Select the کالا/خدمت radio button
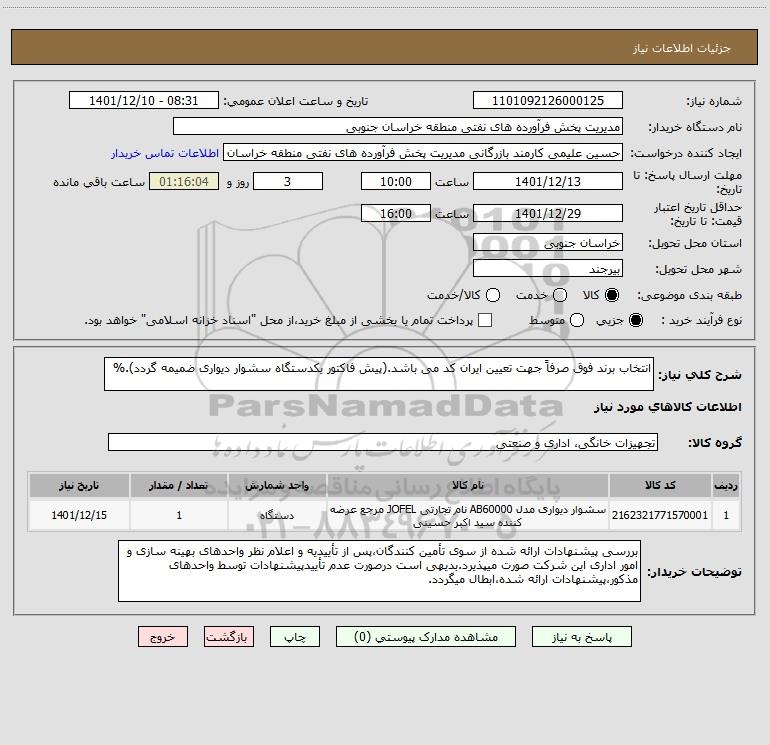The height and width of the screenshot is (745, 770). pyautogui.click(x=493, y=295)
